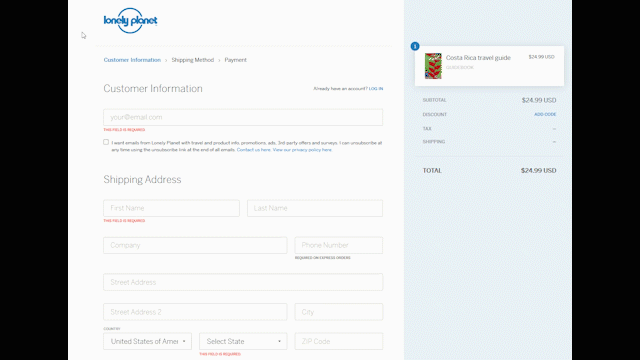
Task: Focus the Street Address 2 field
Action: [195, 312]
